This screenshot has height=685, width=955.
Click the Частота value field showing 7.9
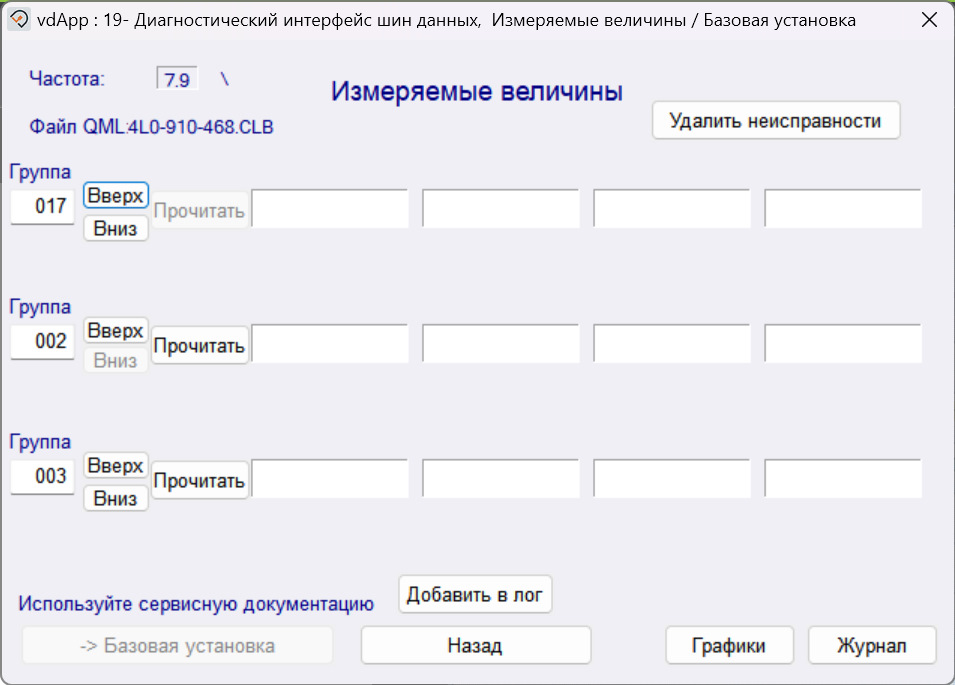point(176,79)
